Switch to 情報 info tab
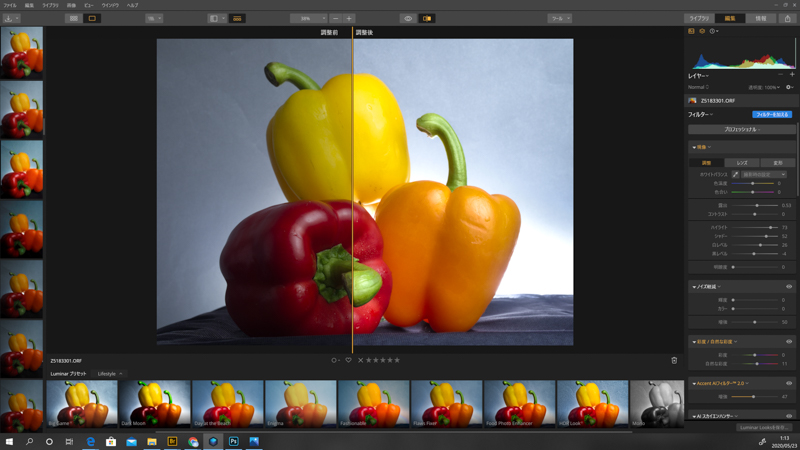The height and width of the screenshot is (450, 800). 761,18
